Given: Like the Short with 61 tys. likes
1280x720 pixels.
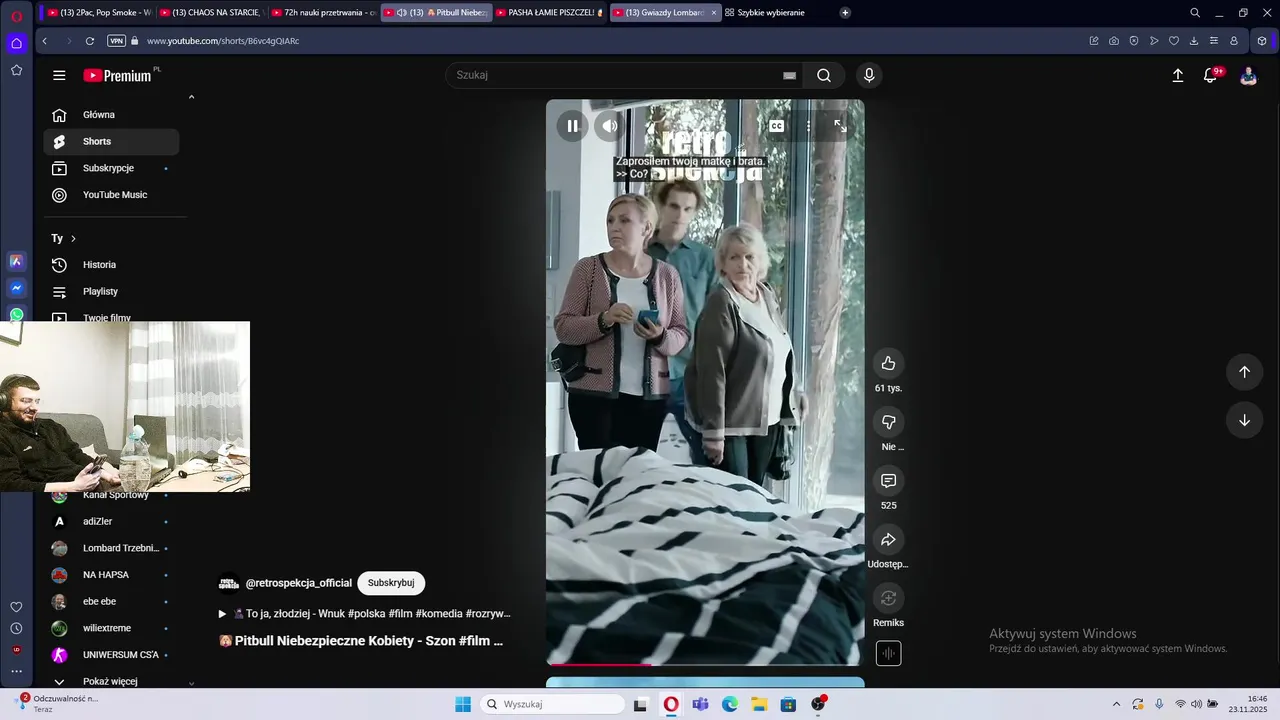Looking at the screenshot, I should [x=888, y=363].
